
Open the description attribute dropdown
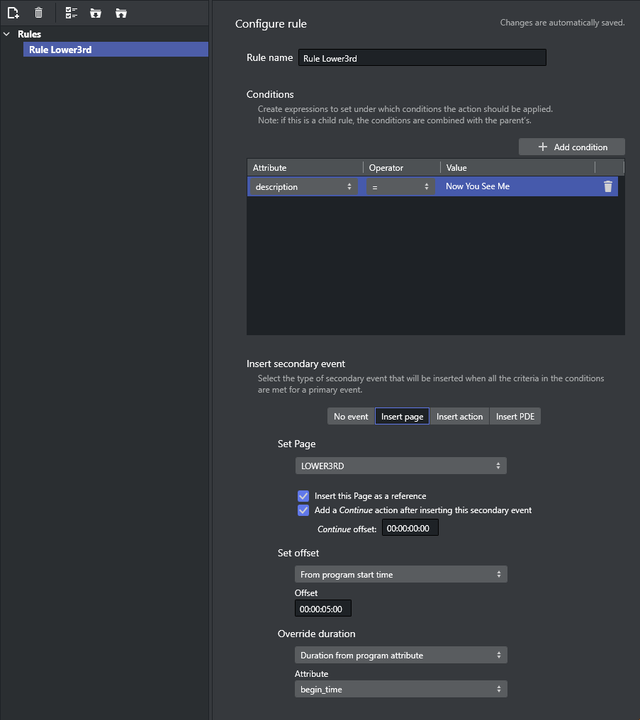pos(303,187)
